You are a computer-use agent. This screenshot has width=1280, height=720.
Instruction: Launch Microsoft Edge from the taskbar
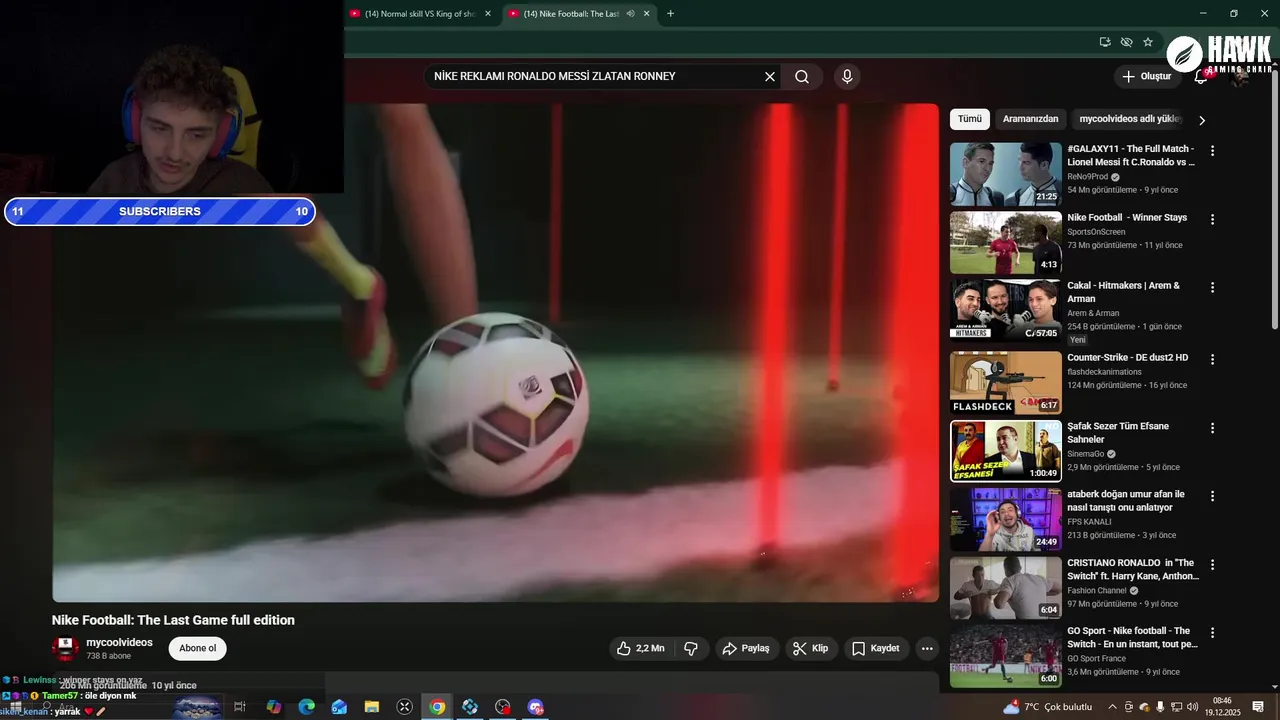point(306,707)
